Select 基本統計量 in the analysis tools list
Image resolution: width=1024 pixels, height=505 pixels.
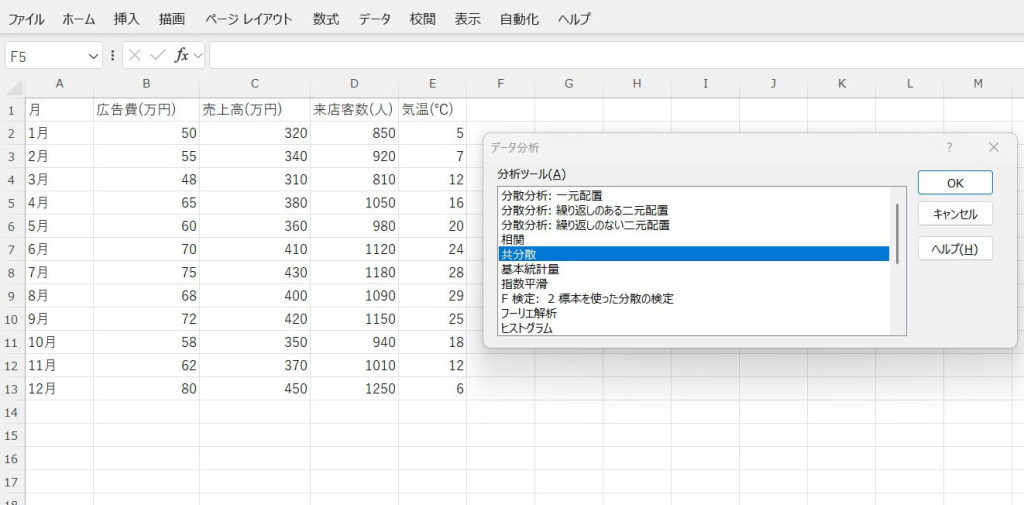(530, 269)
